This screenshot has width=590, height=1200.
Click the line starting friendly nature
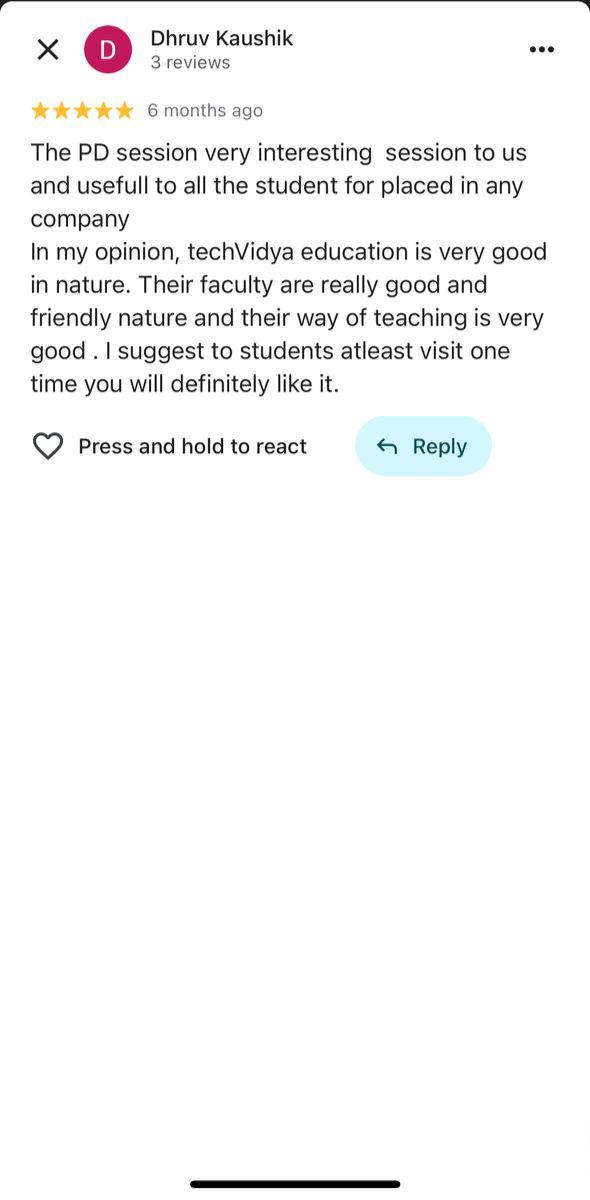tap(287, 318)
